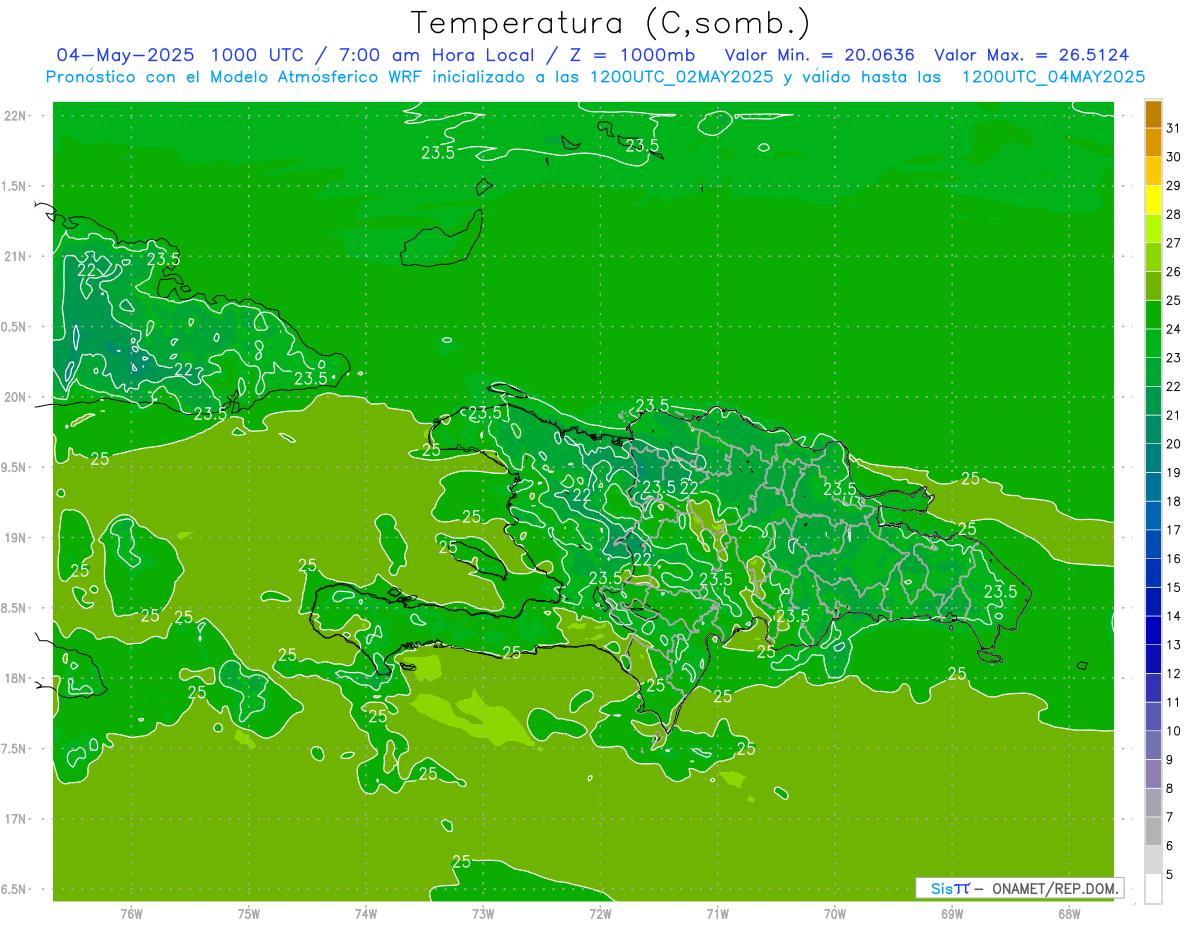The width and height of the screenshot is (1200, 927).
Task: Click the blue 'Sis' logo text
Action: click(x=941, y=888)
